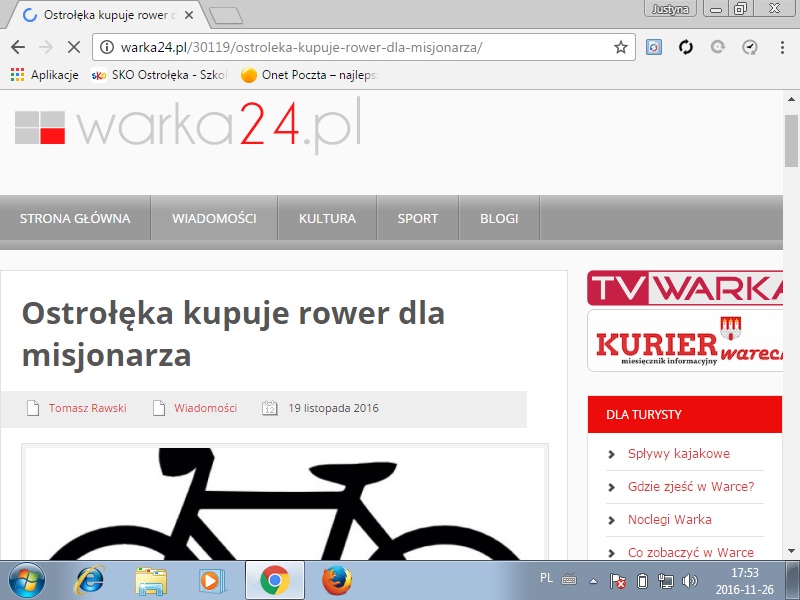Open WIADOMOŚCI menu item
800x600 pixels.
coord(214,218)
